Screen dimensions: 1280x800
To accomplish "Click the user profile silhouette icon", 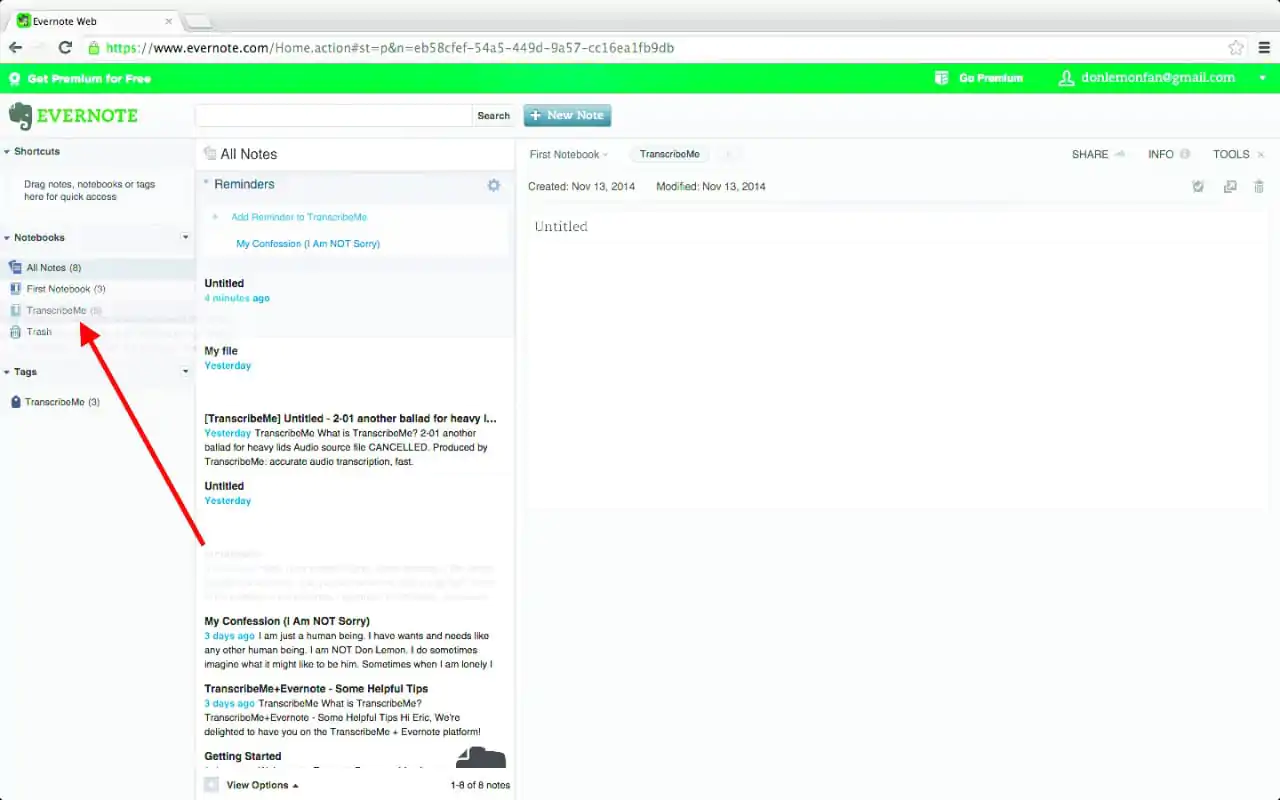I will tap(1066, 78).
